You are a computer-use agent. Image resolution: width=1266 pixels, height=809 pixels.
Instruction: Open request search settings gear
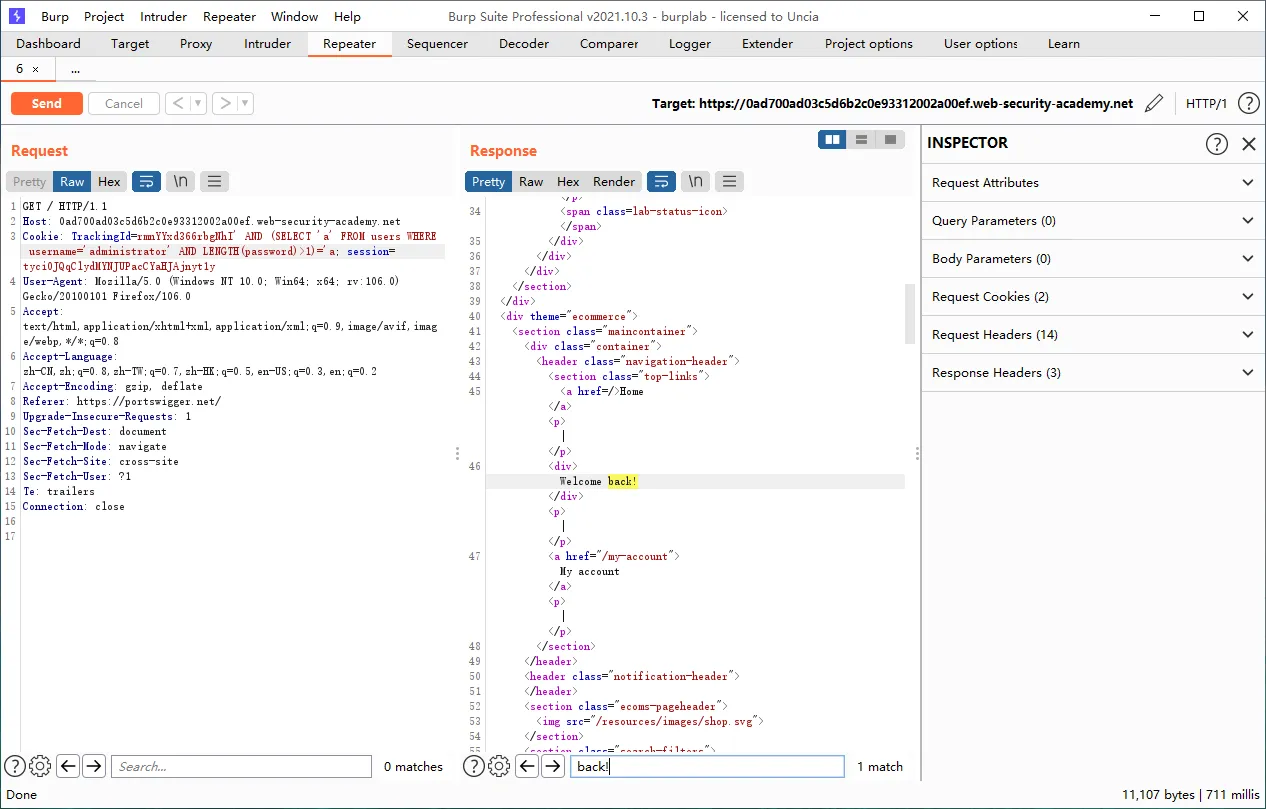click(40, 766)
